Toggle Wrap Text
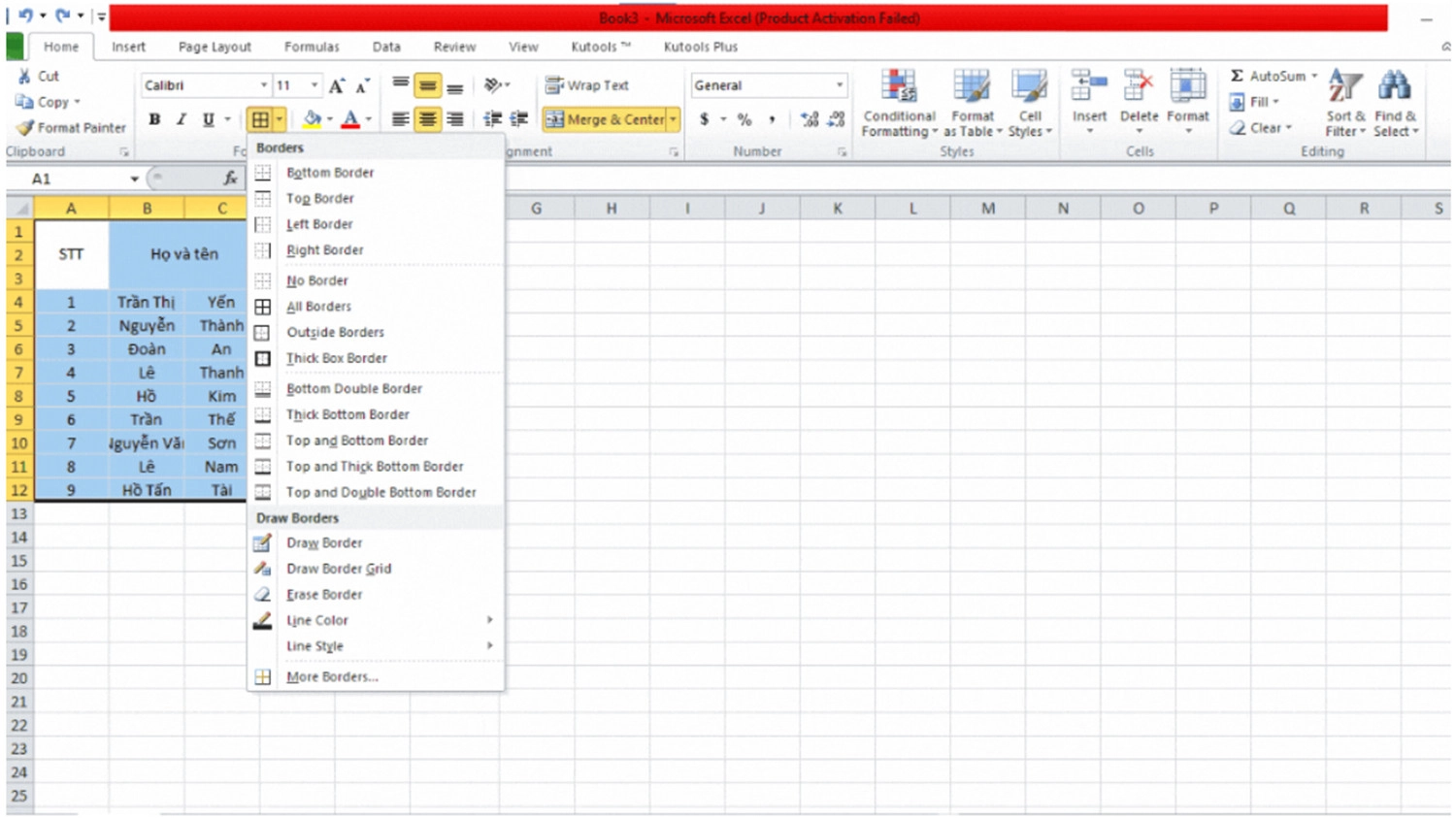The width and height of the screenshot is (1456, 818). (x=587, y=85)
